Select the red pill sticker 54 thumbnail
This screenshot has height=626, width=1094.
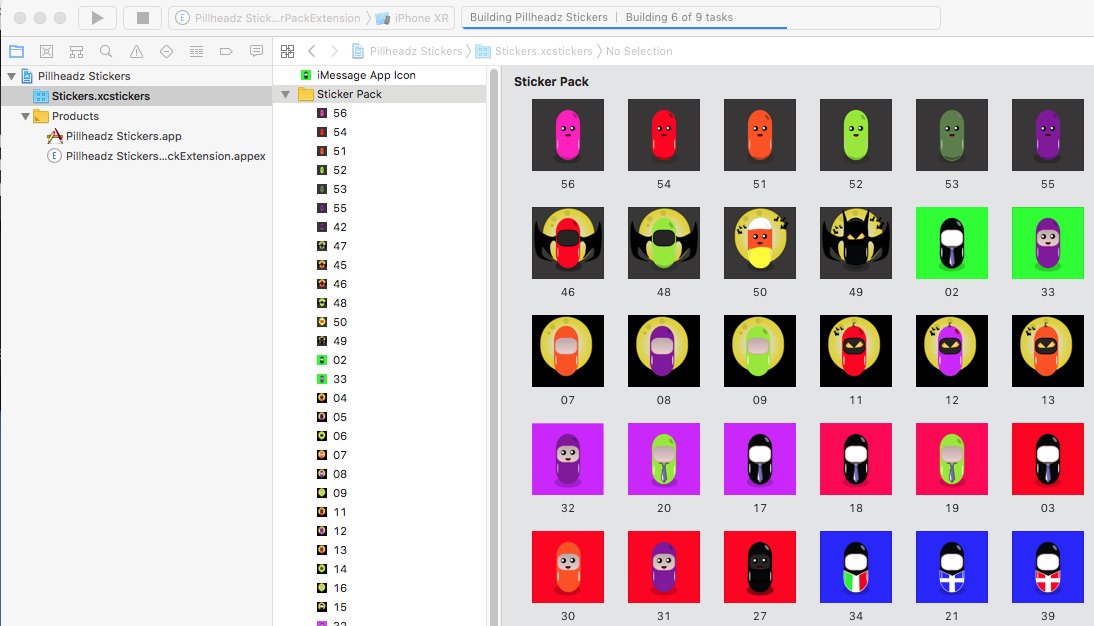tap(664, 135)
